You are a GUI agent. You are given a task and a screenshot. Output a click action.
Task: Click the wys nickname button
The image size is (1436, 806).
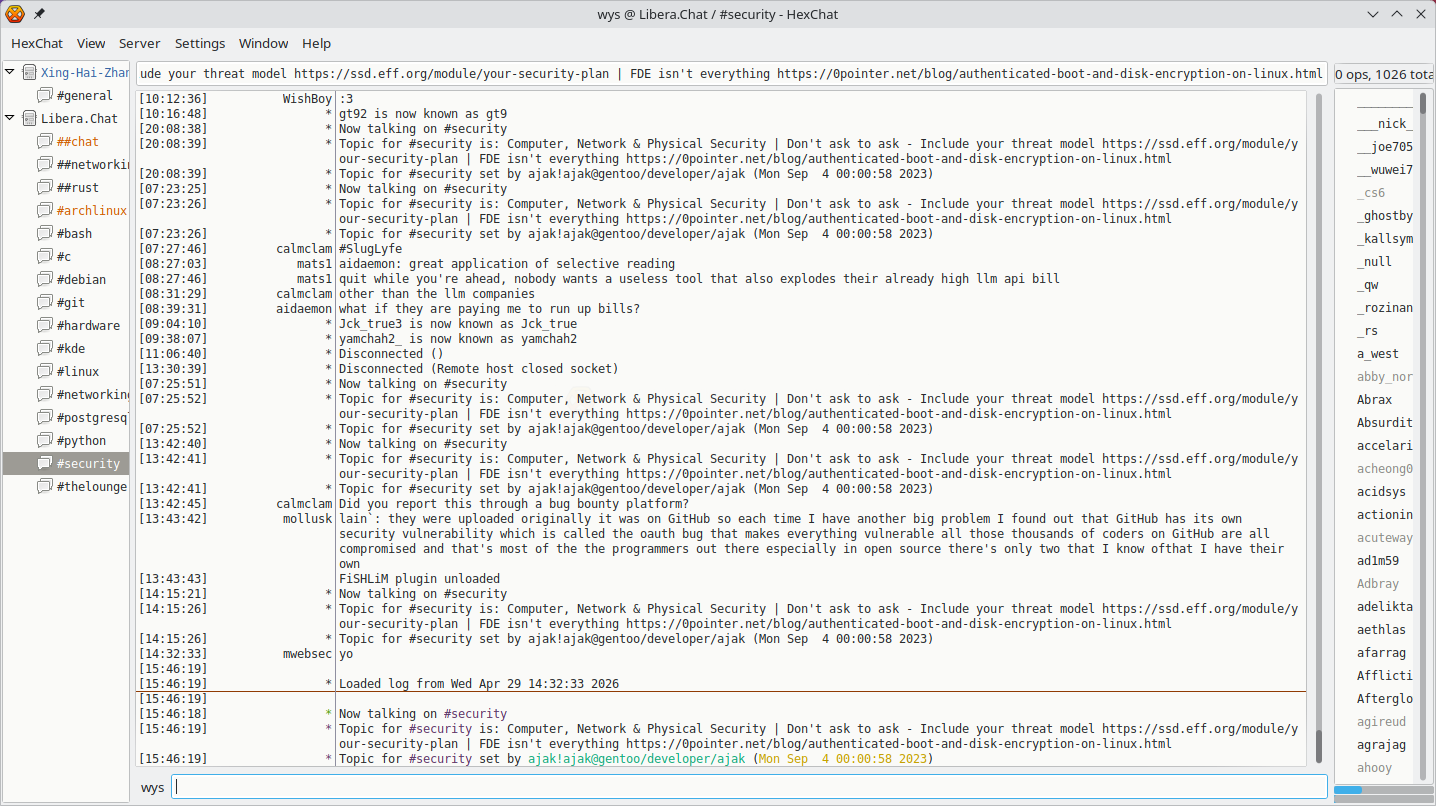coord(152,788)
